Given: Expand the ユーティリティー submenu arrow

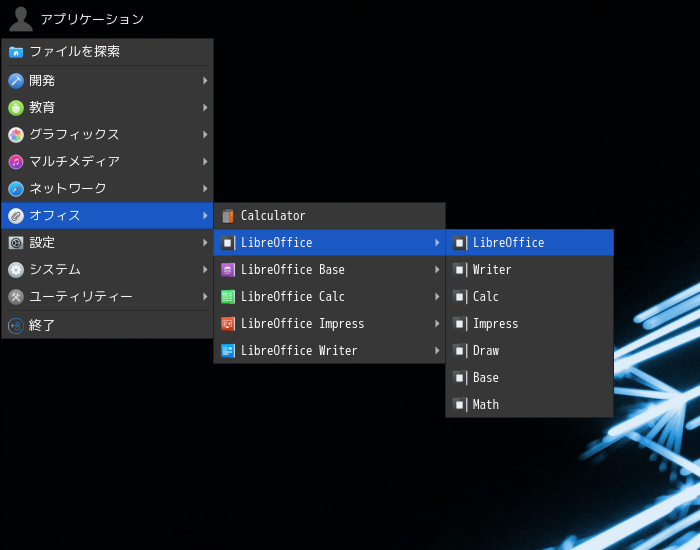Looking at the screenshot, I should 205,297.
